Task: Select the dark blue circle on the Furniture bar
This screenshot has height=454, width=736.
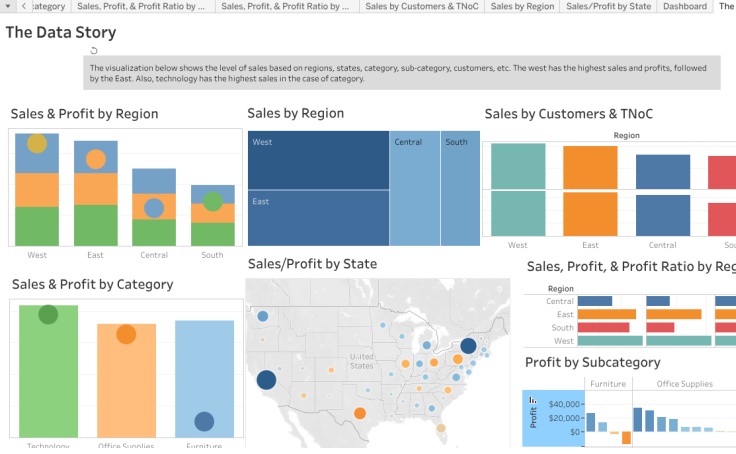Action: (x=204, y=422)
